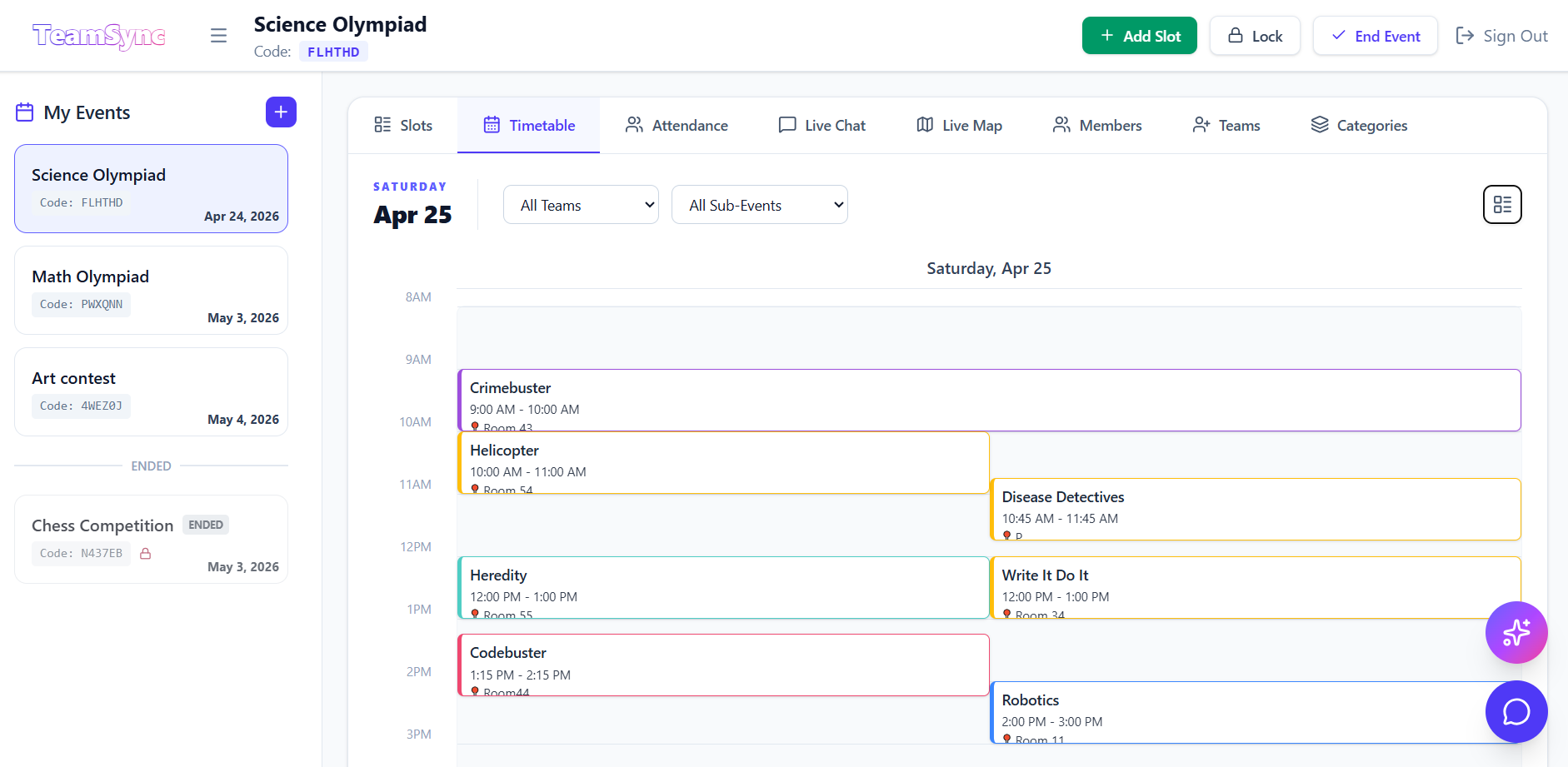The height and width of the screenshot is (767, 1568).
Task: Open the Heredity timetable slot
Action: click(x=723, y=588)
